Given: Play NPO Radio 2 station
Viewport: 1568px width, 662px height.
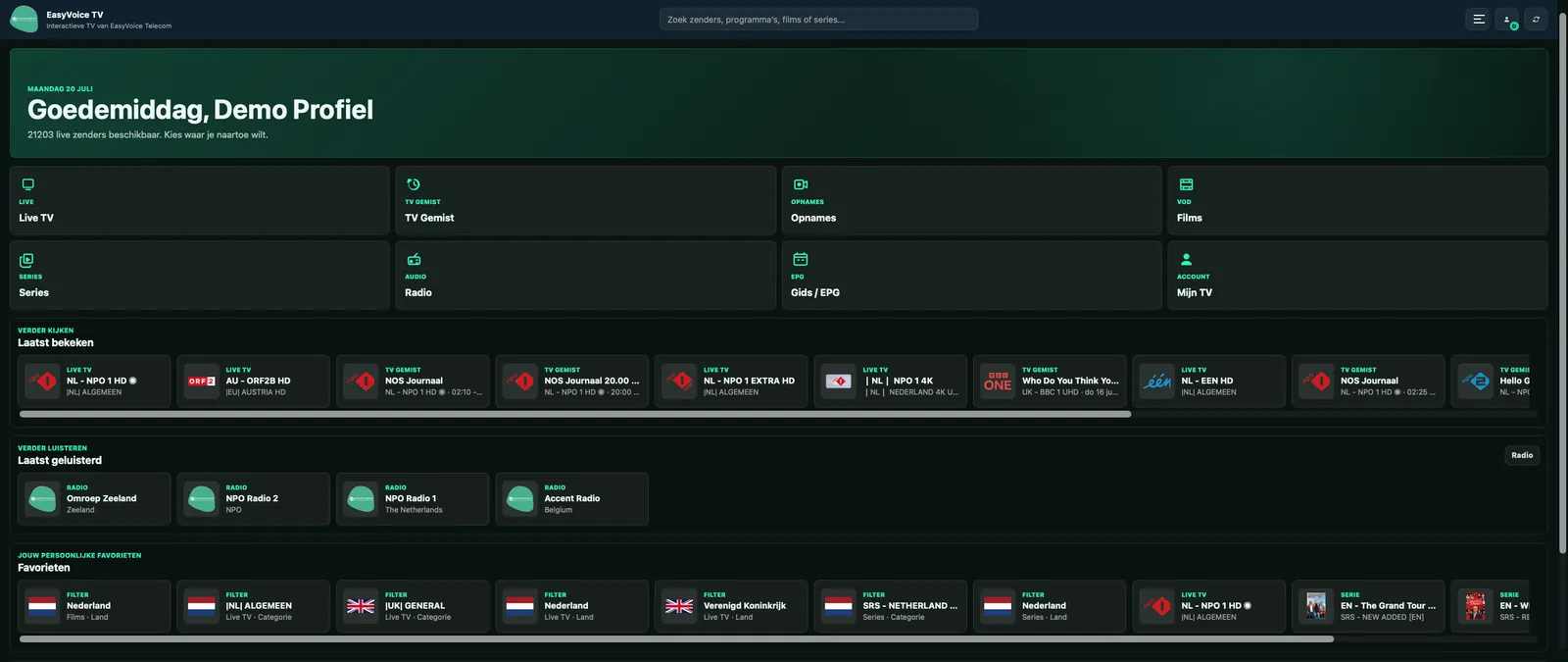Looking at the screenshot, I should pyautogui.click(x=253, y=499).
